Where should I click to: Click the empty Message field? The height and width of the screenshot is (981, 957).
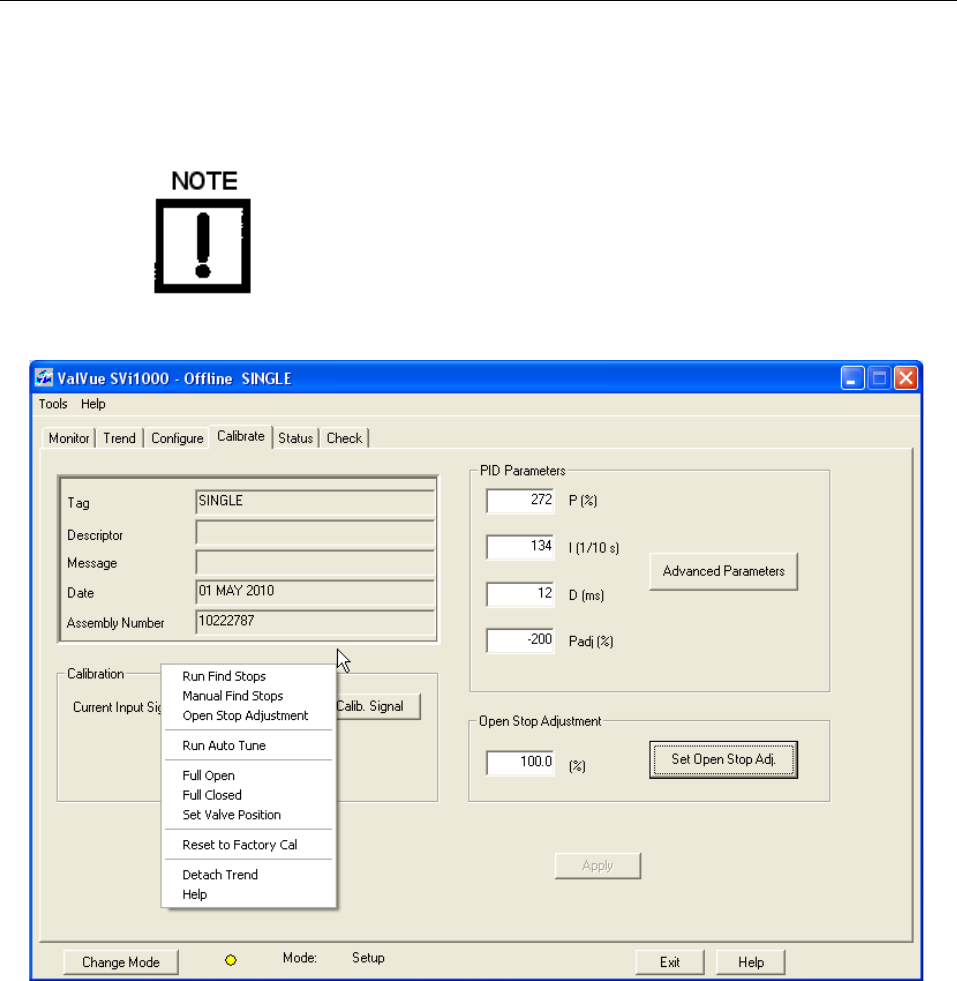pyautogui.click(x=315, y=562)
